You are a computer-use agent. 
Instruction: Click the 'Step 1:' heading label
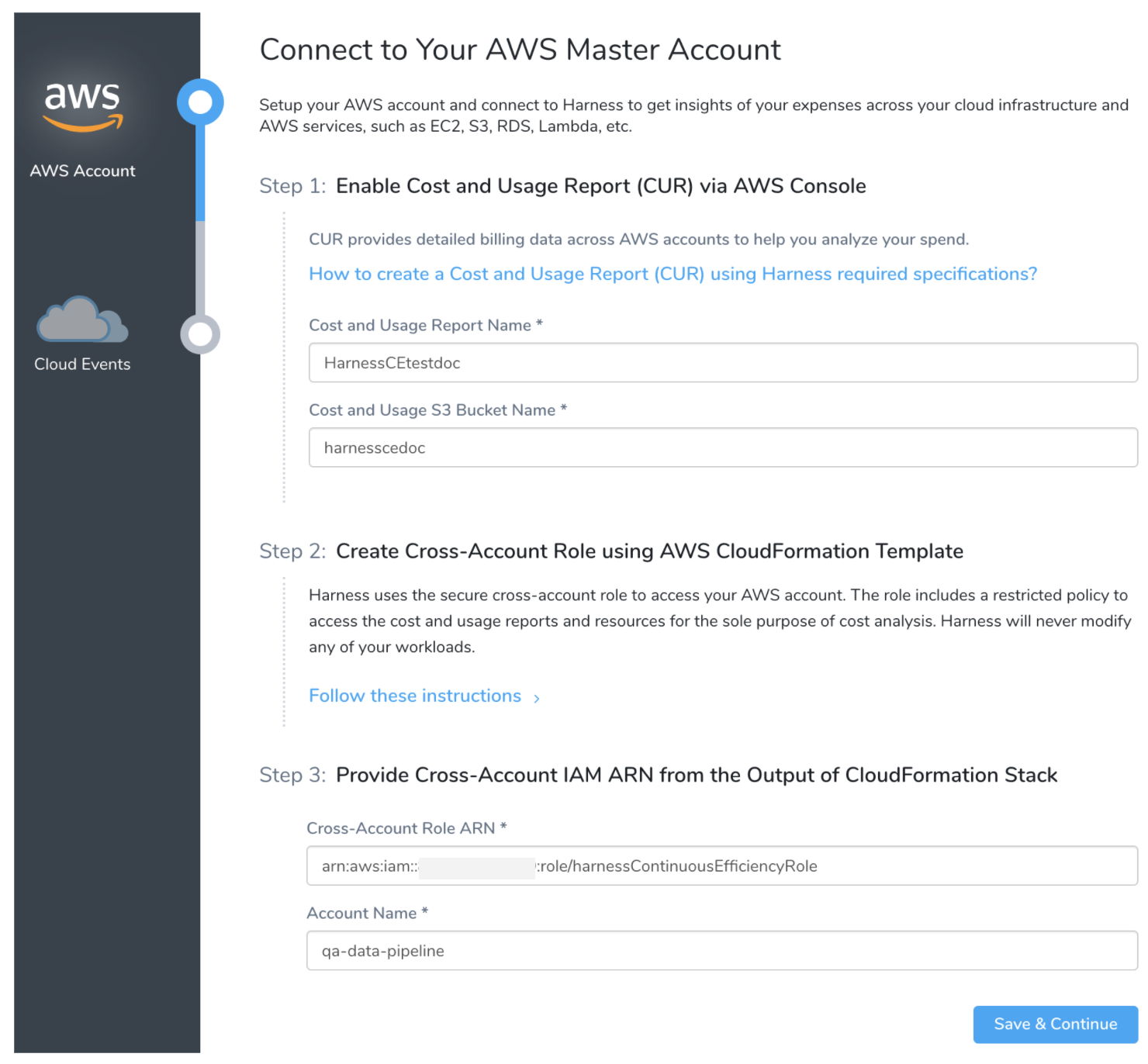pos(292,186)
